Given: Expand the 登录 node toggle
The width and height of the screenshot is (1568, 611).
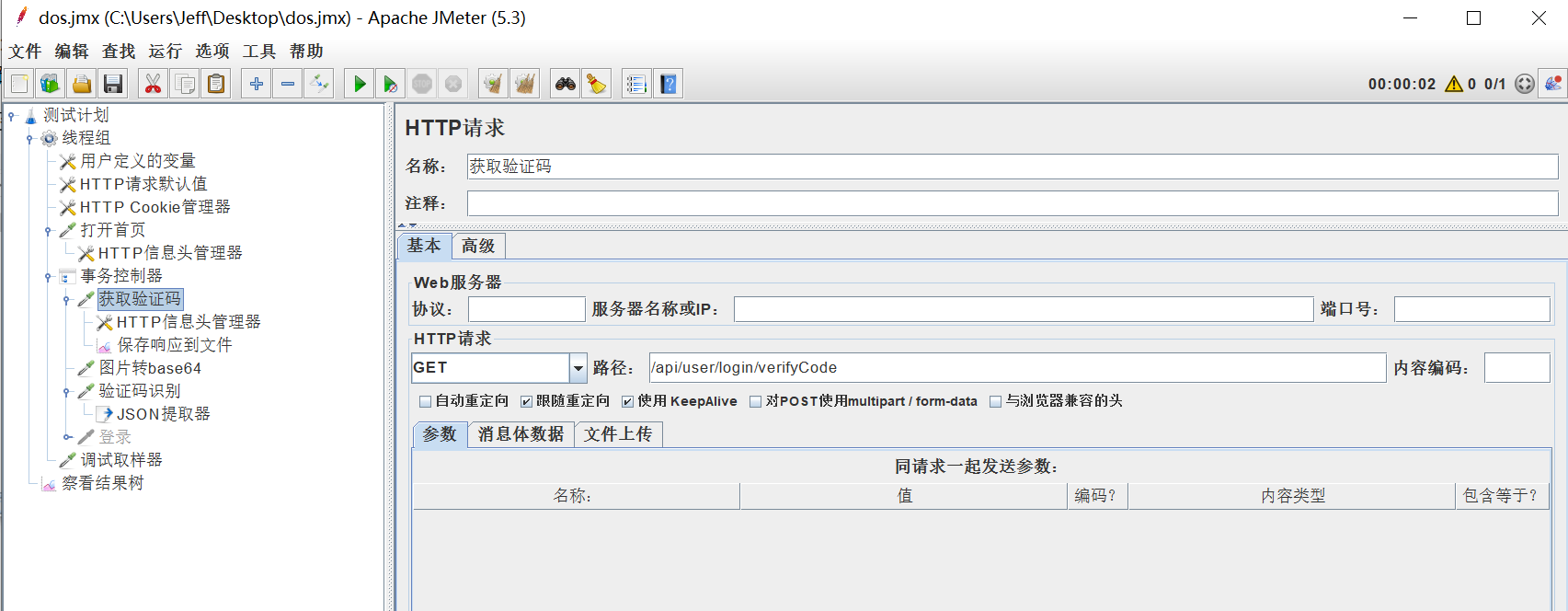Looking at the screenshot, I should coord(67,437).
